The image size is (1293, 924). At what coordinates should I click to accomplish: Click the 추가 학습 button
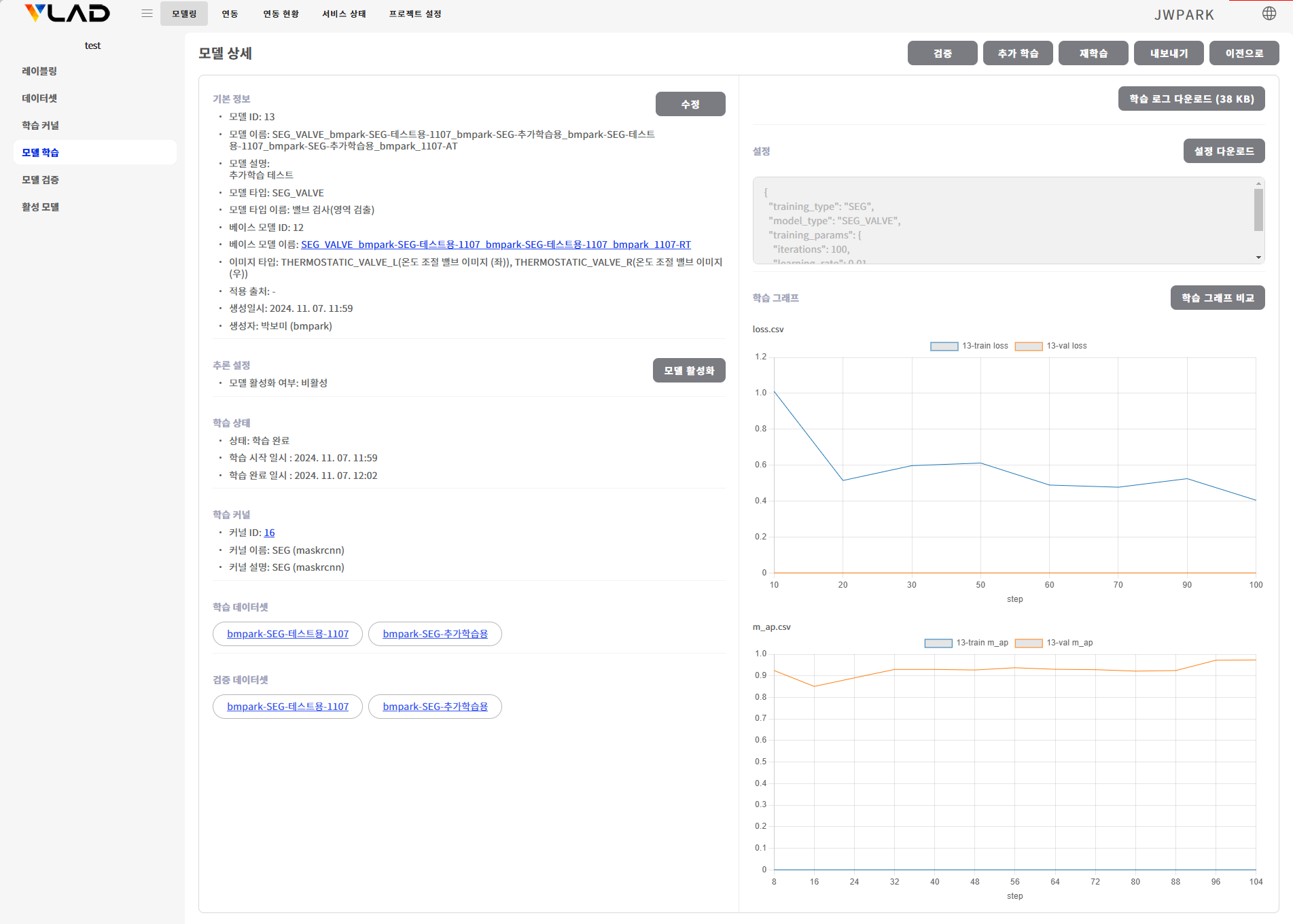click(x=1018, y=53)
